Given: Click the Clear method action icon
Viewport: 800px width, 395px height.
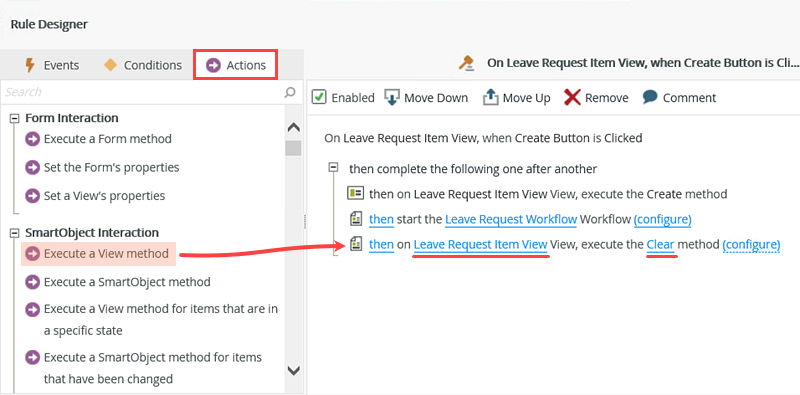Looking at the screenshot, I should (x=355, y=244).
